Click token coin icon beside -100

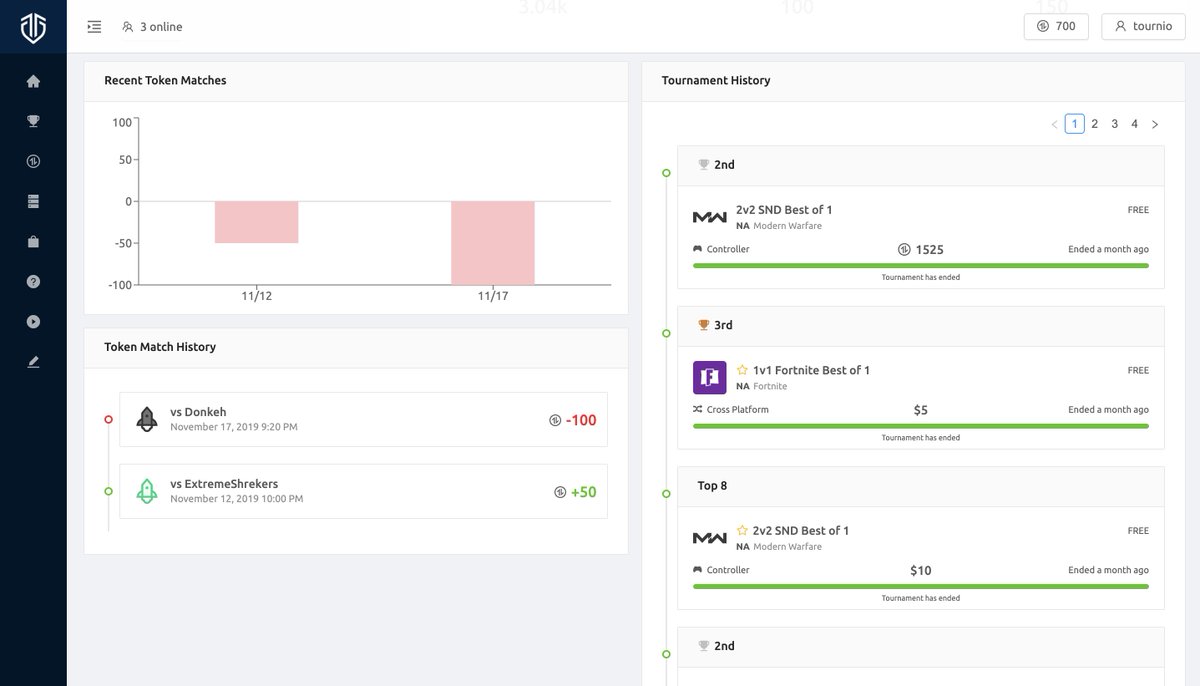pyautogui.click(x=555, y=420)
